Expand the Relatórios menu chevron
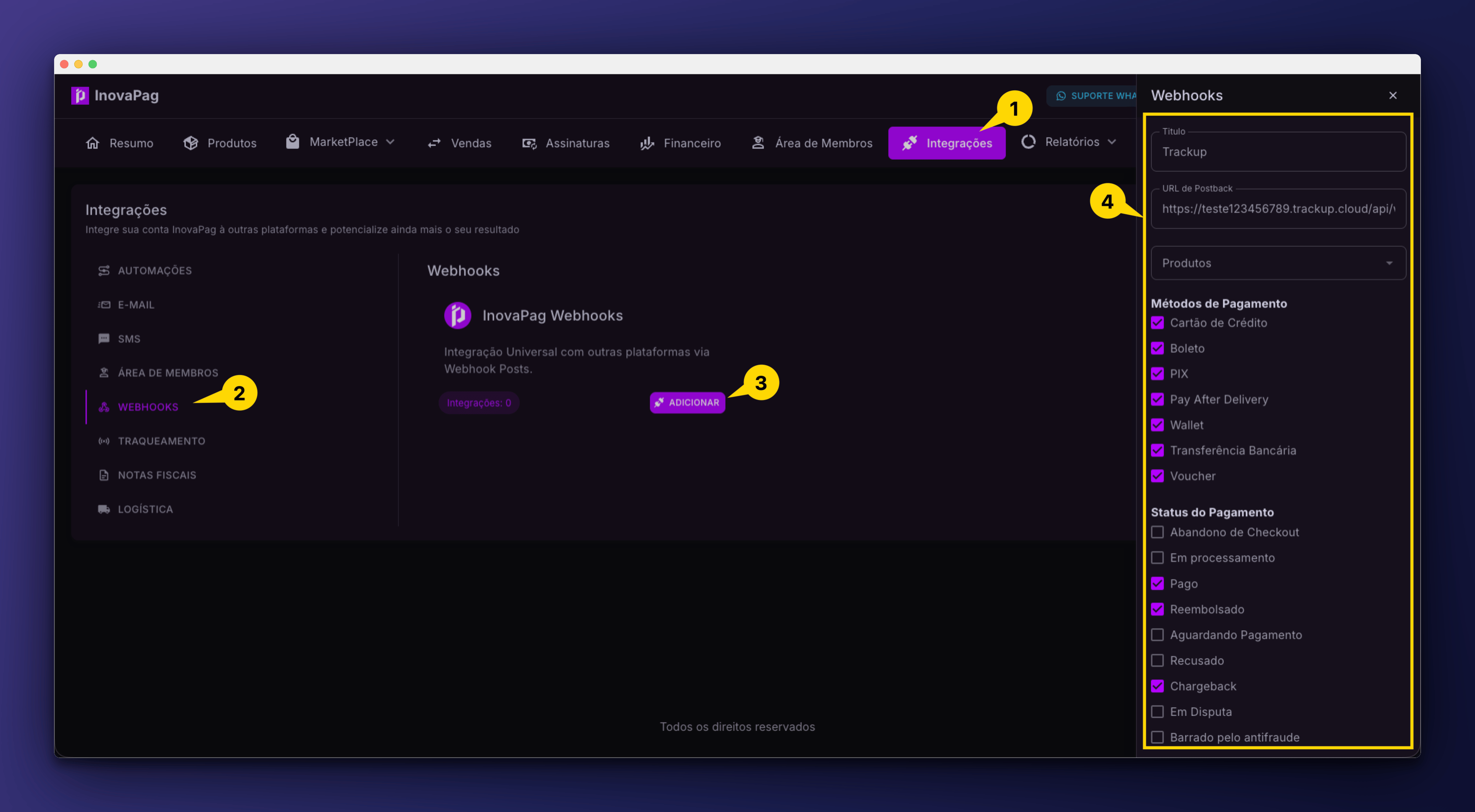 click(x=1112, y=142)
